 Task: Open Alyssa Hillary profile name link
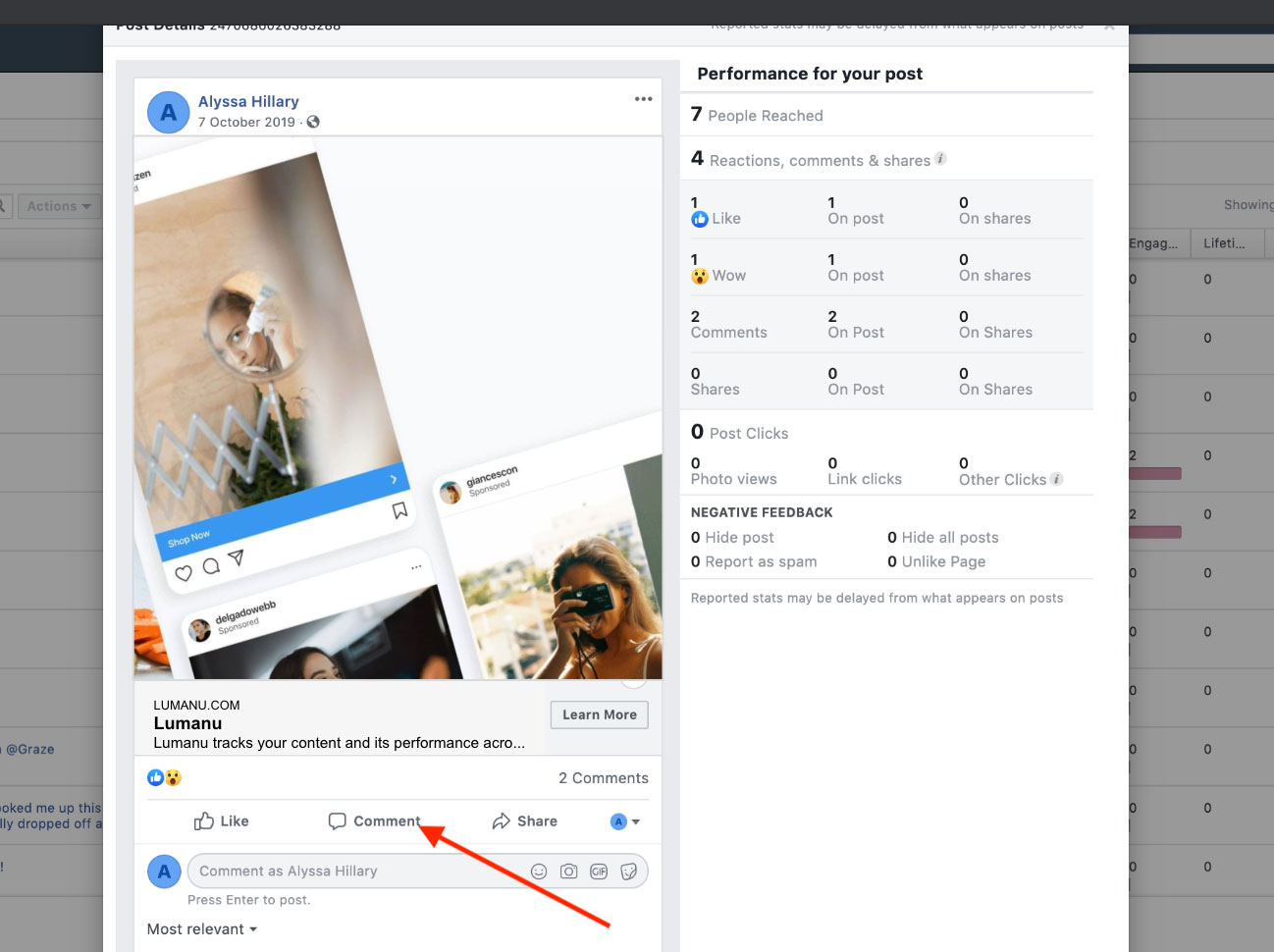(x=248, y=101)
